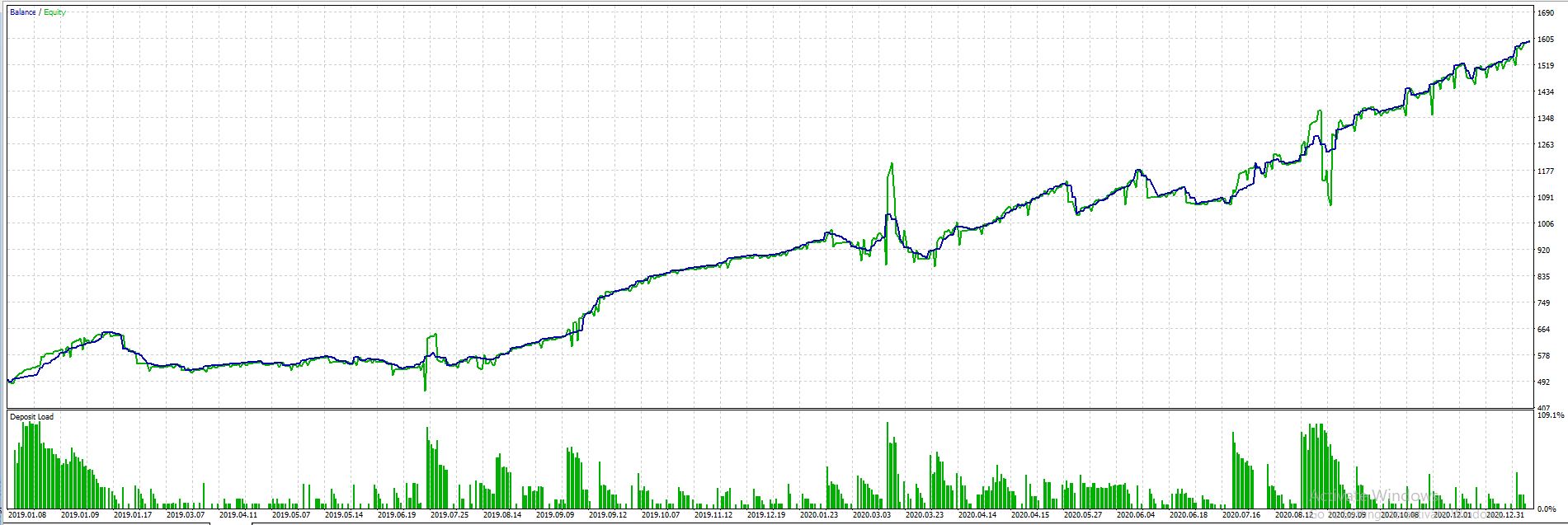Click the 2020.06.04 date label
This screenshot has width=1568, height=525.
click(x=1135, y=515)
